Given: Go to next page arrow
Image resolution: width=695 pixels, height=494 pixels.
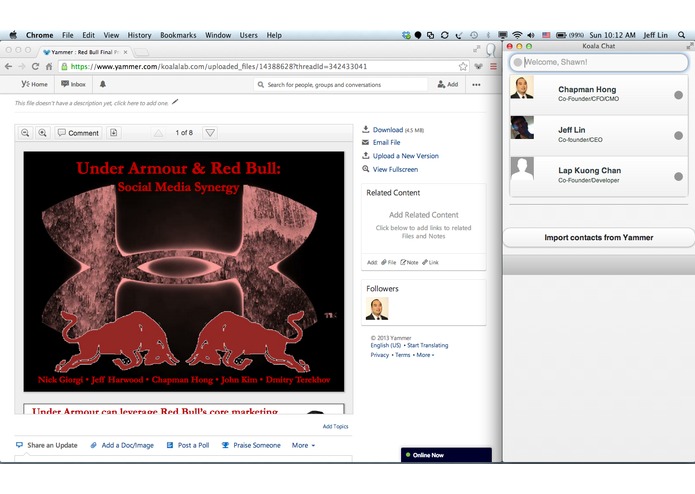Looking at the screenshot, I should coord(210,133).
